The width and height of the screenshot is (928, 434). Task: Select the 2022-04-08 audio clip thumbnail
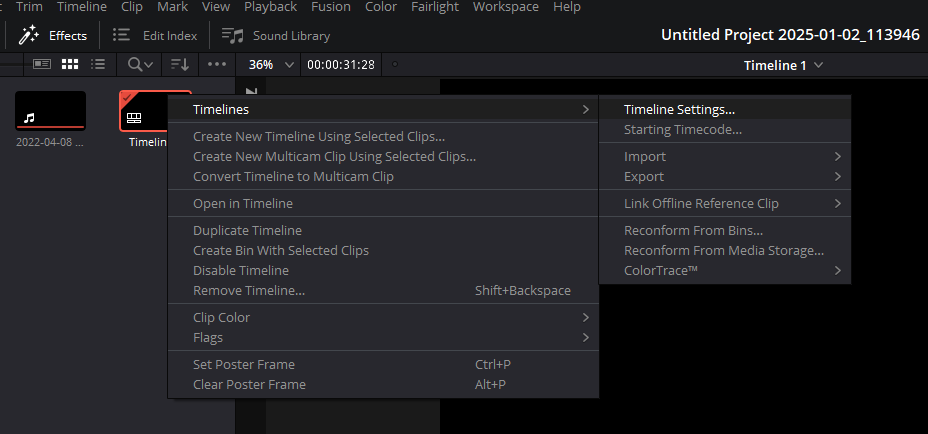click(x=50, y=111)
